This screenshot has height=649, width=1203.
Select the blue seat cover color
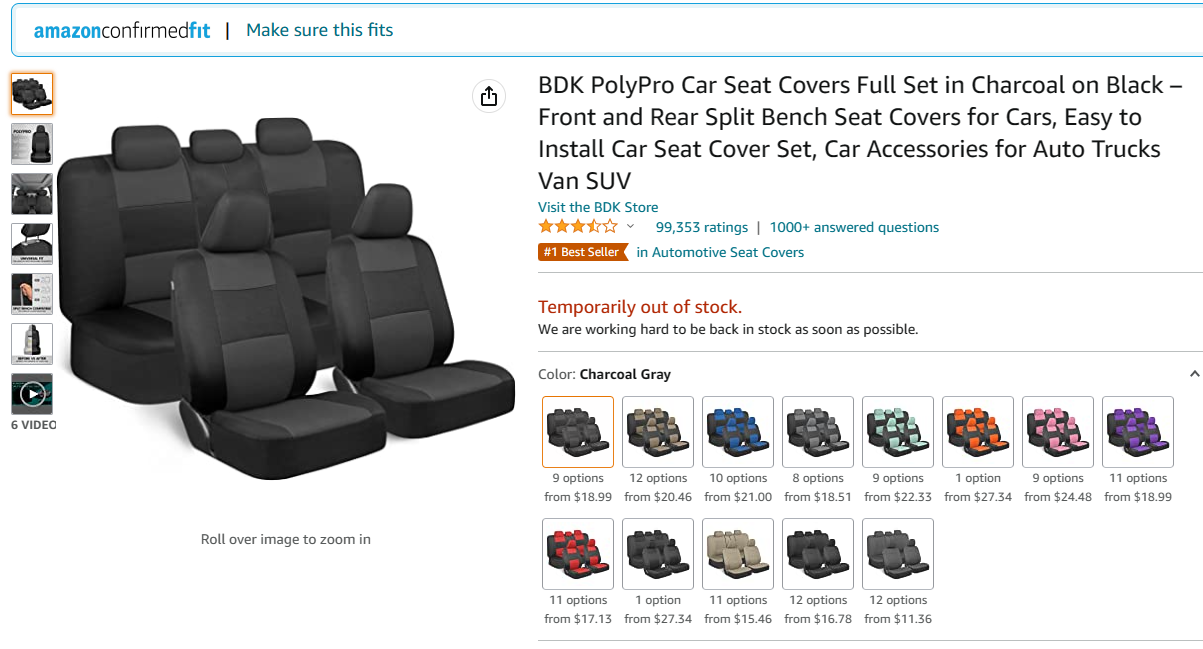738,432
